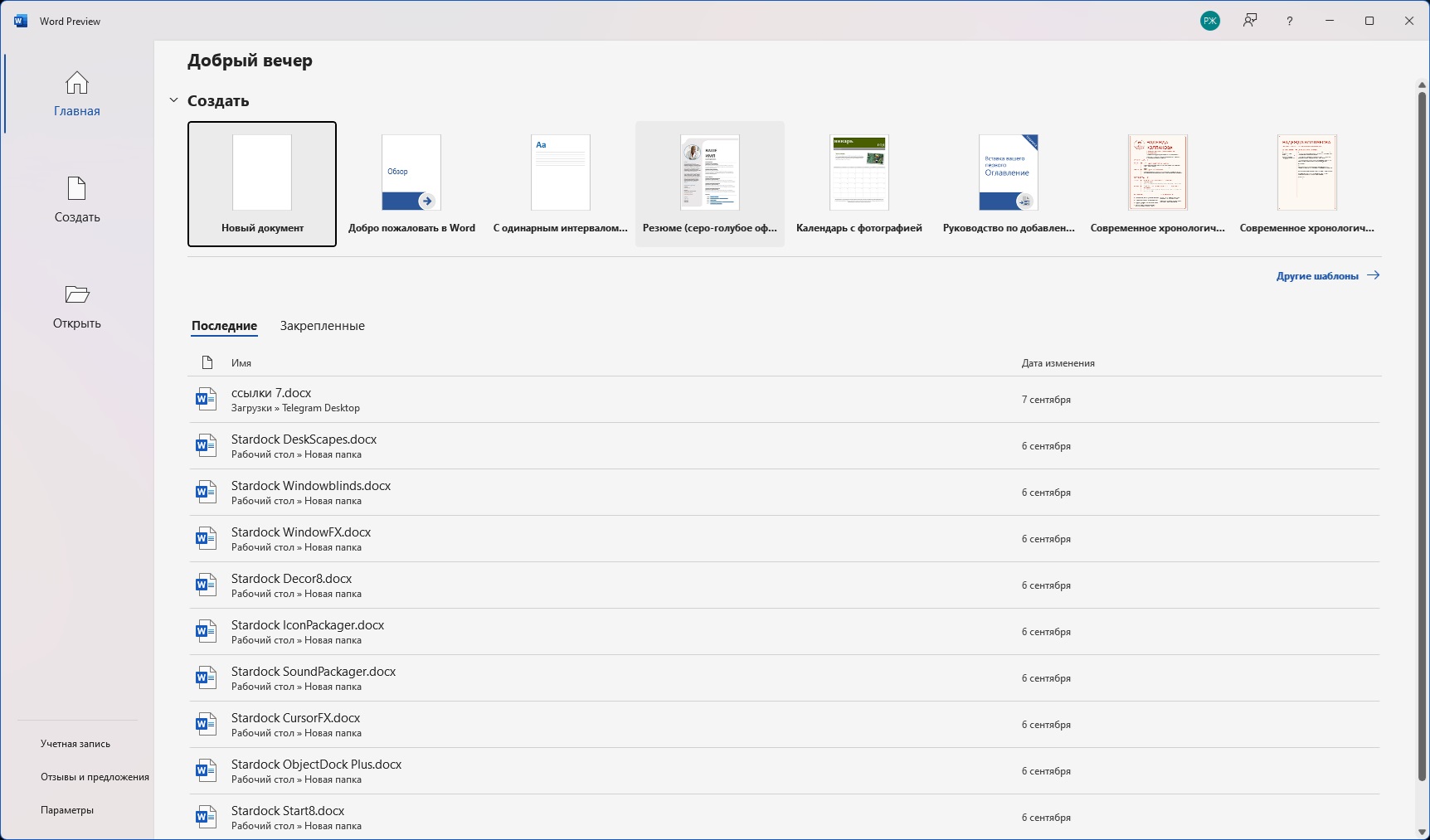Open the Главная home icon in sidebar

[77, 83]
